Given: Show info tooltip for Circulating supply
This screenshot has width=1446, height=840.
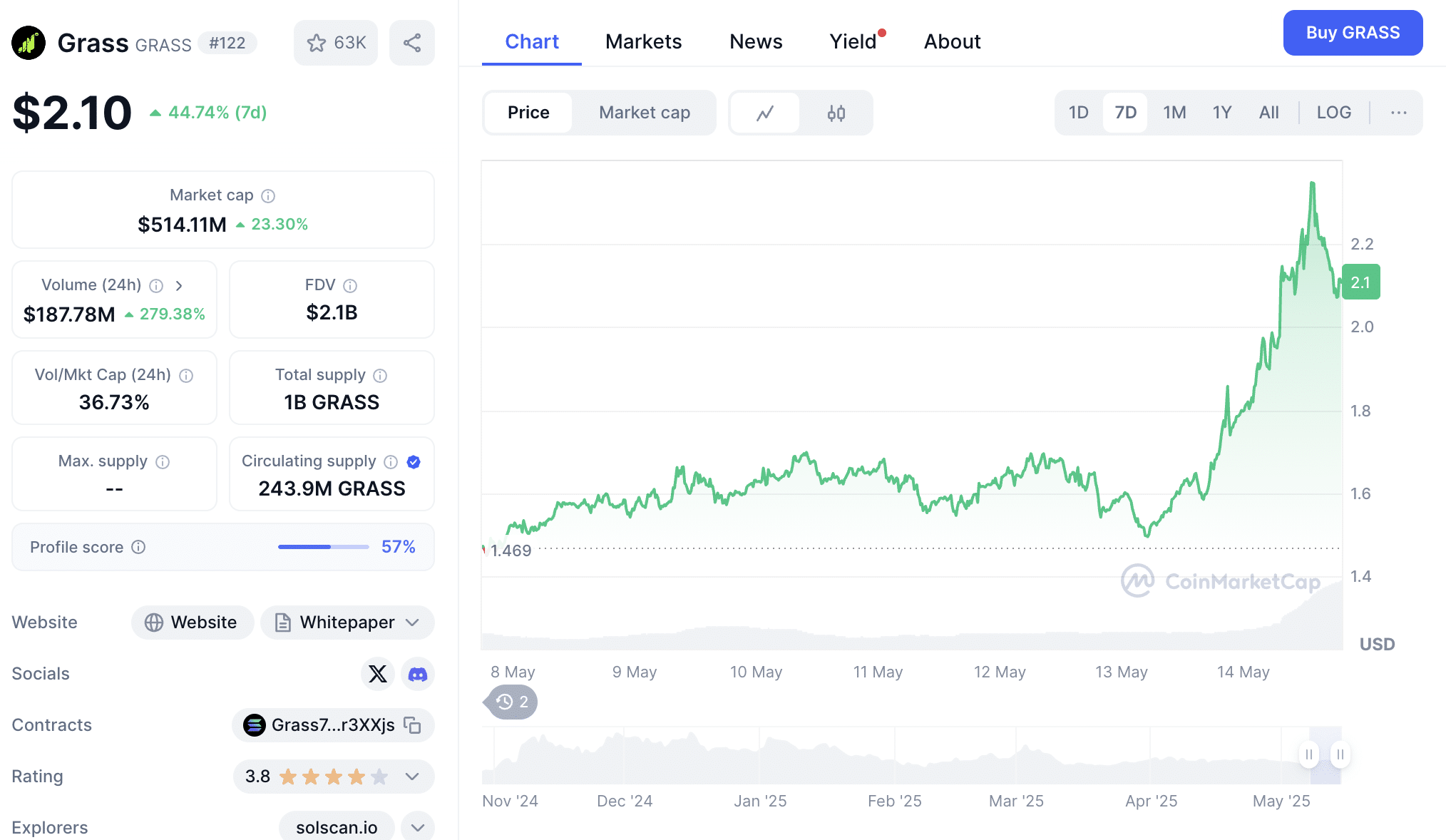Looking at the screenshot, I should click(x=391, y=461).
